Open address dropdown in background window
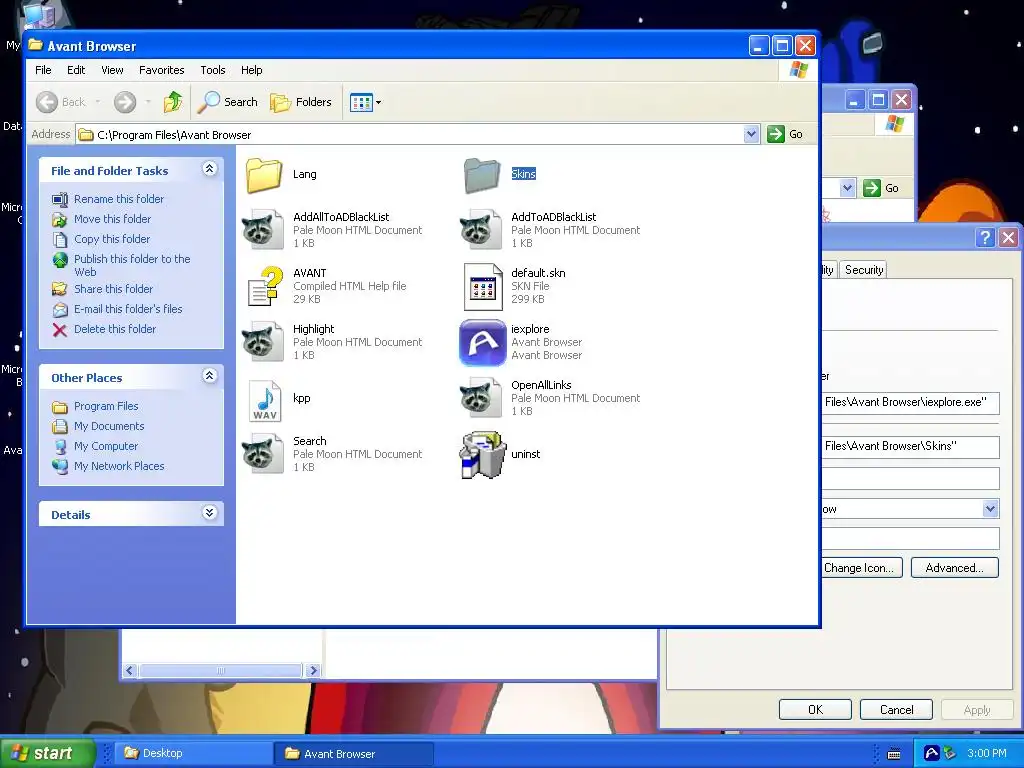 [847, 188]
